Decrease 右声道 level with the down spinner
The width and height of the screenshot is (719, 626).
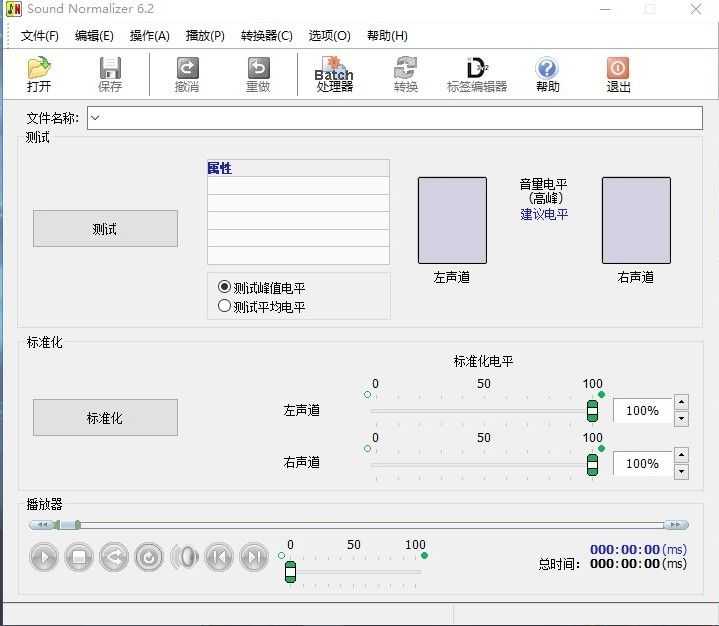point(681,471)
